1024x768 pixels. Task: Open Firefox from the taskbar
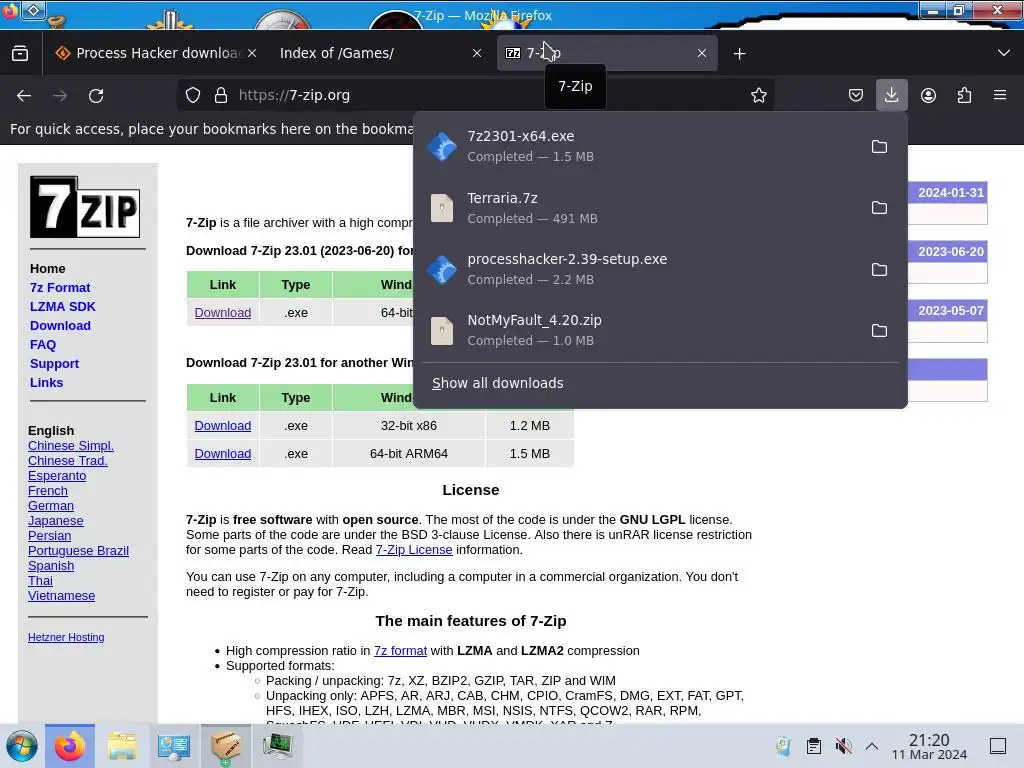point(70,746)
